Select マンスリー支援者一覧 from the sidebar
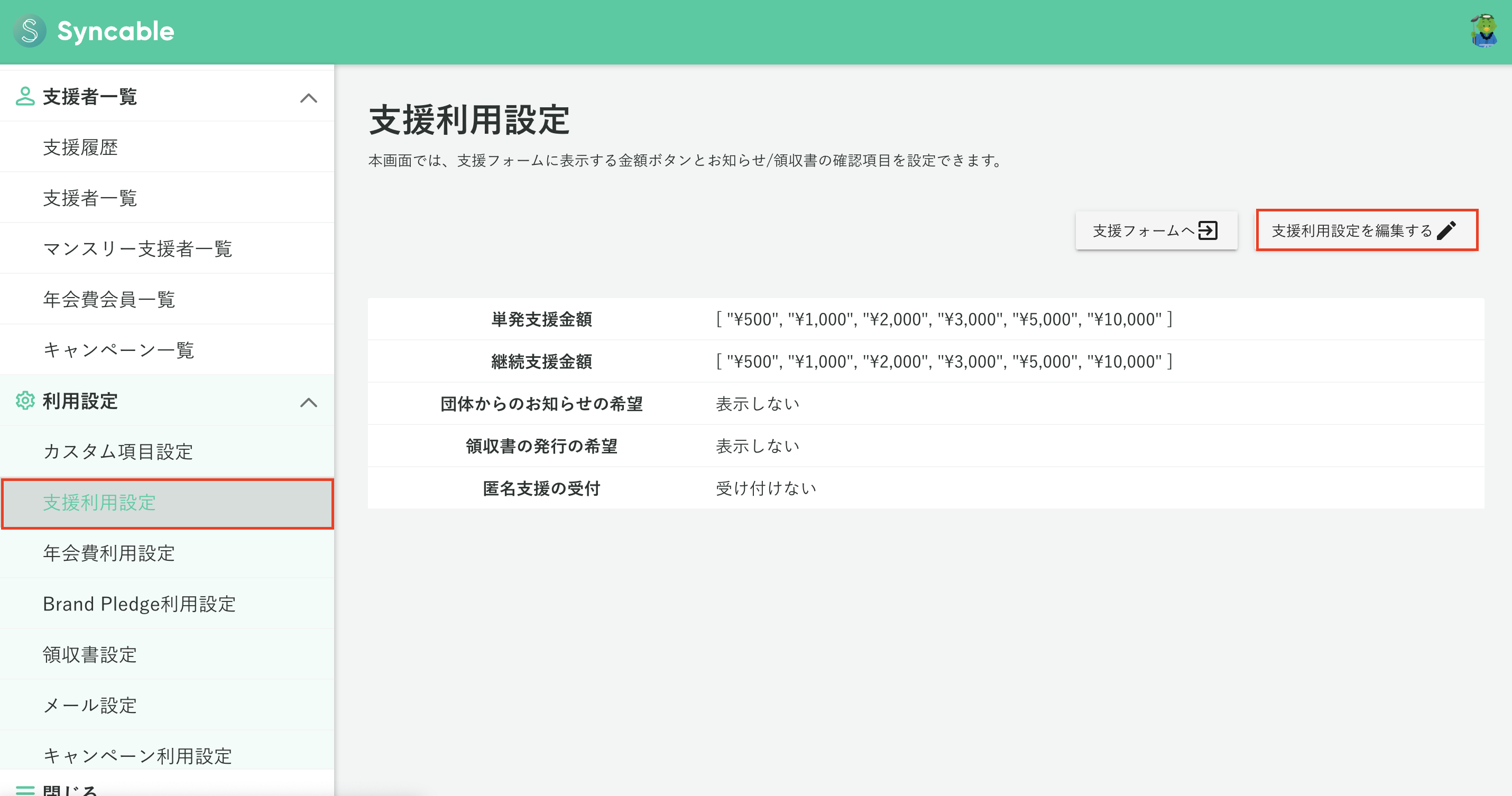The height and width of the screenshot is (796, 1512). pyautogui.click(x=137, y=248)
